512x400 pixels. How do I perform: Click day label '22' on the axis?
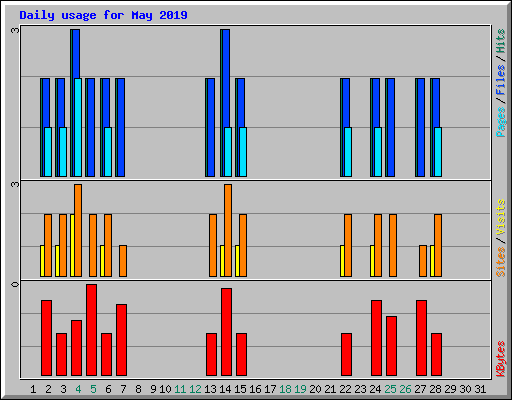click(x=345, y=389)
